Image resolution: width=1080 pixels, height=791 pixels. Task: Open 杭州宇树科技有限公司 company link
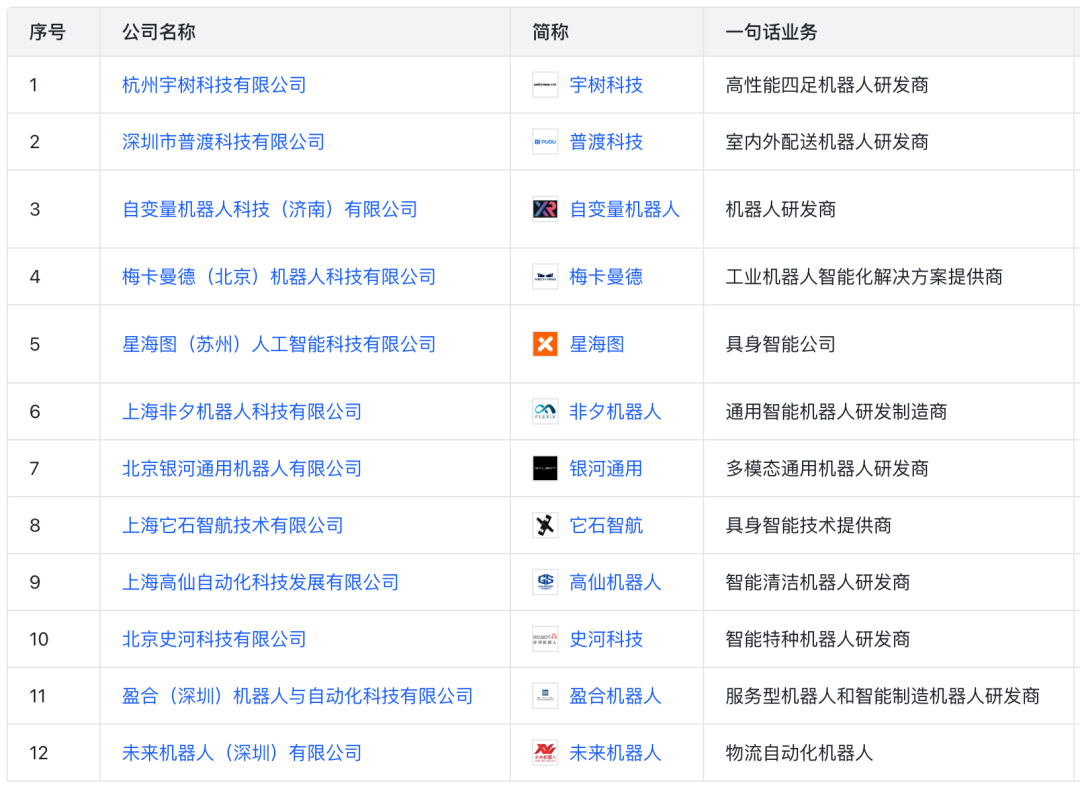coord(214,85)
